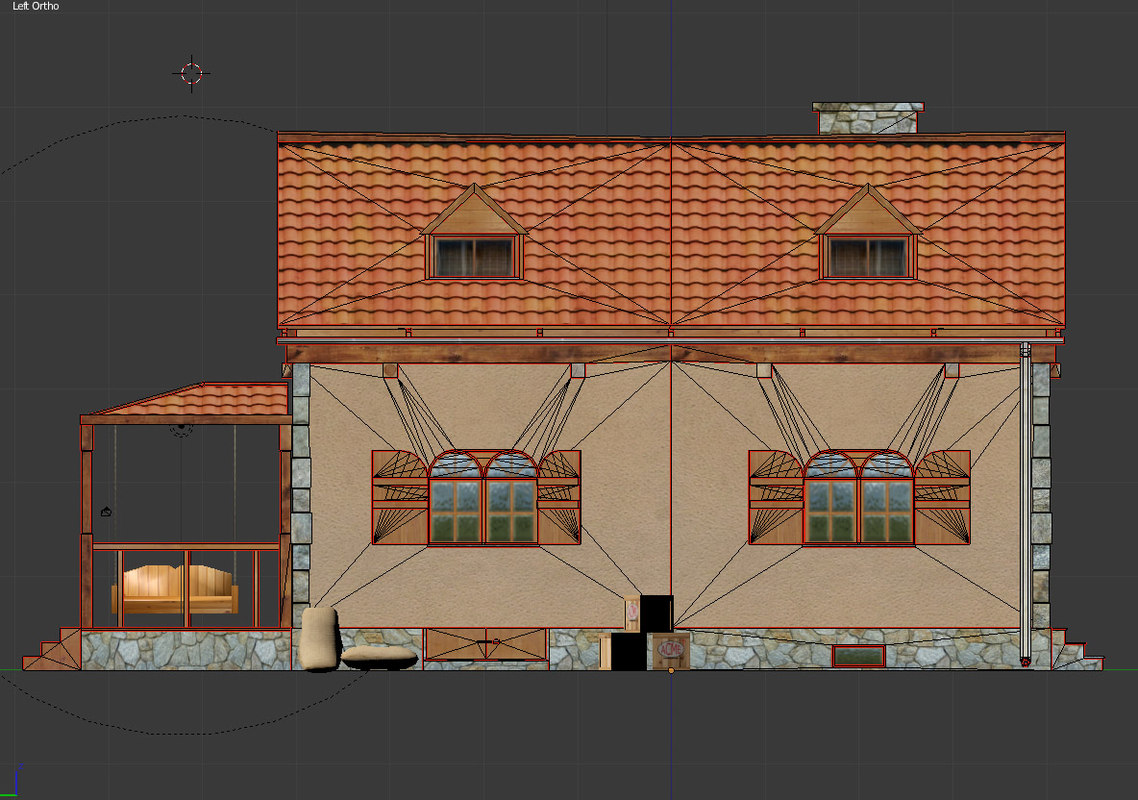Viewport: 1138px width, 800px height.
Task: Select the stone chimney on the roof
Action: click(x=868, y=118)
